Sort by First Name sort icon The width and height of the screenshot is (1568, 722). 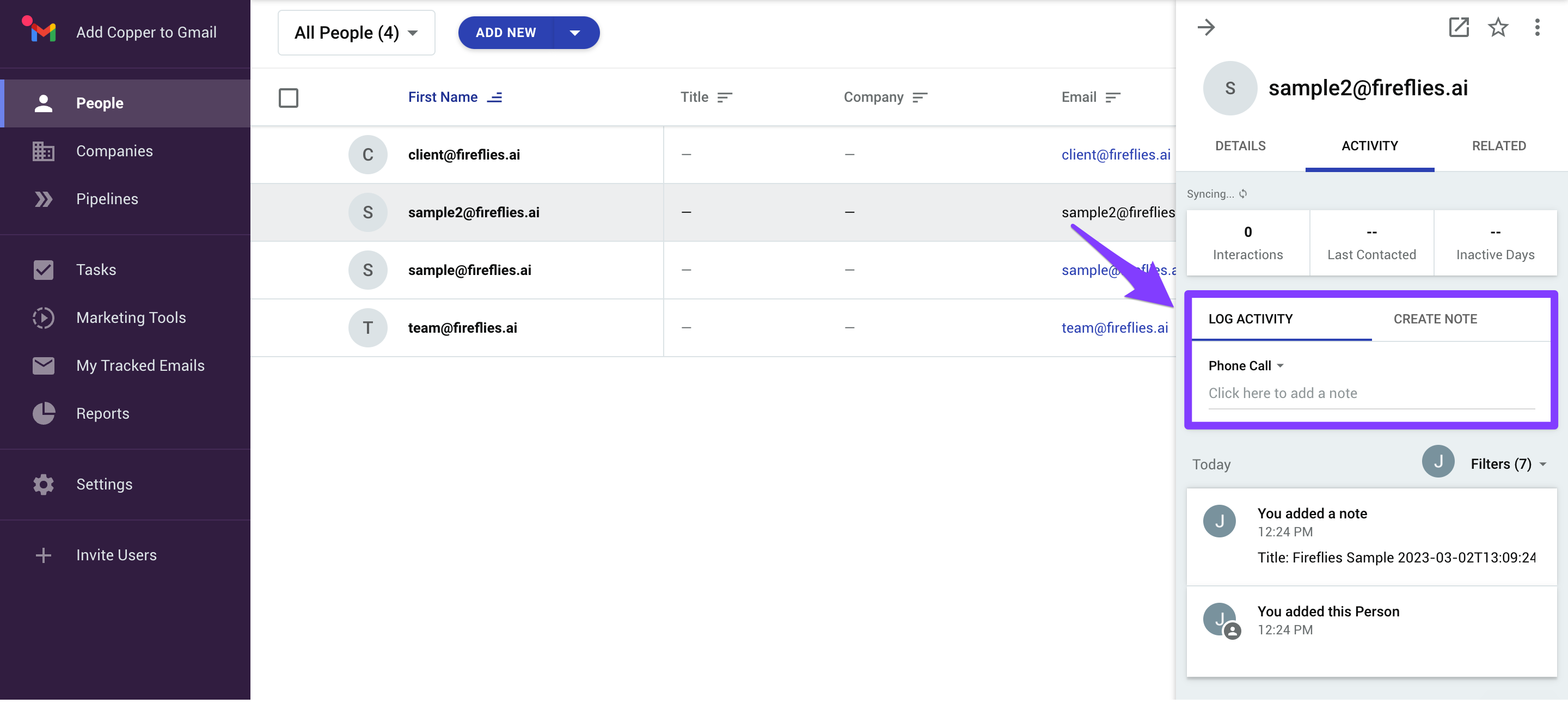coord(495,97)
